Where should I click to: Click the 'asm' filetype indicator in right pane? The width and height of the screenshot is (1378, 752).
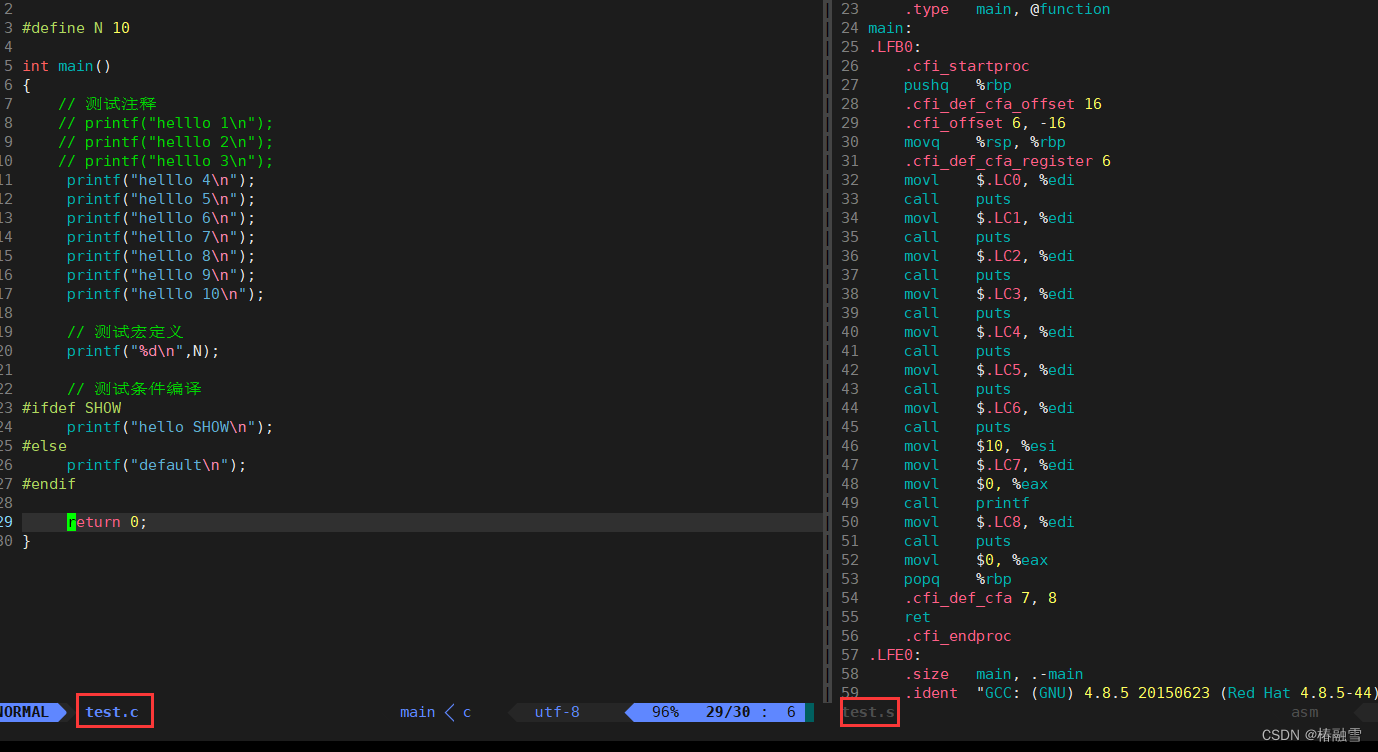point(1304,712)
